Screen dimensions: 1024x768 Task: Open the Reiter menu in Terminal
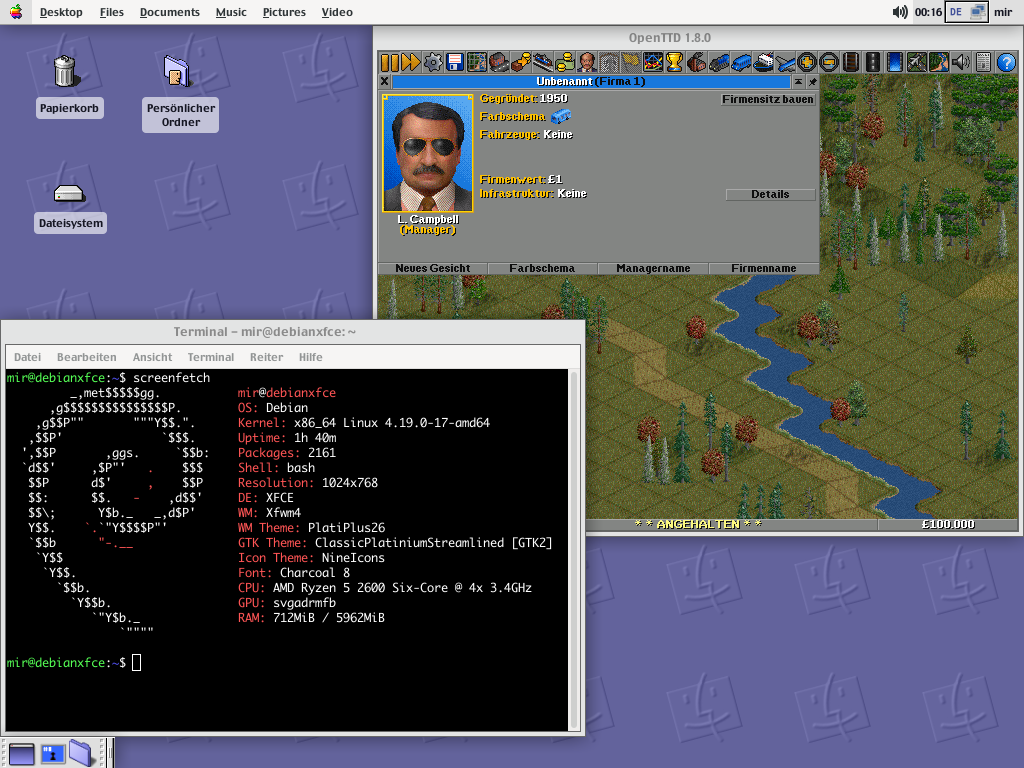pyautogui.click(x=266, y=357)
